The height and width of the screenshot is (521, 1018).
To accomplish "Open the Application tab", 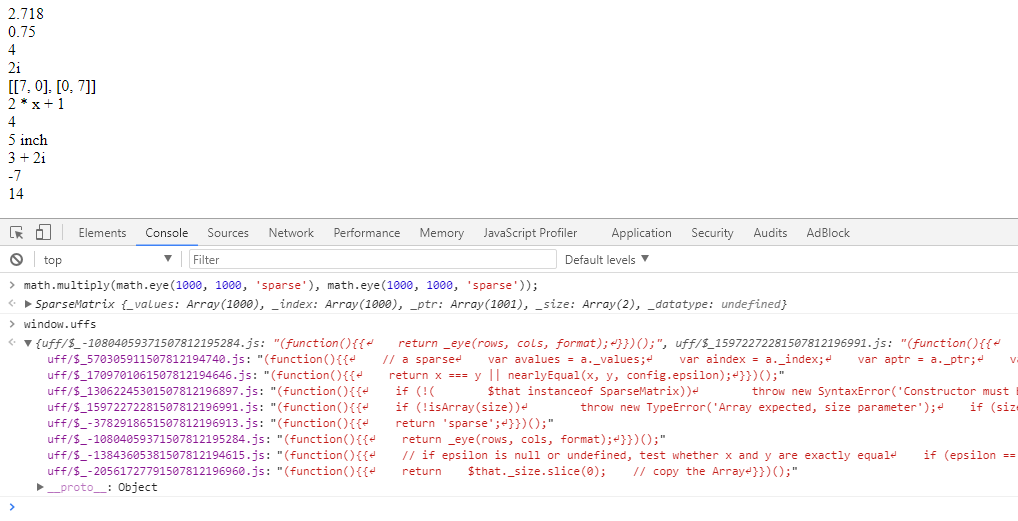I will 641,233.
